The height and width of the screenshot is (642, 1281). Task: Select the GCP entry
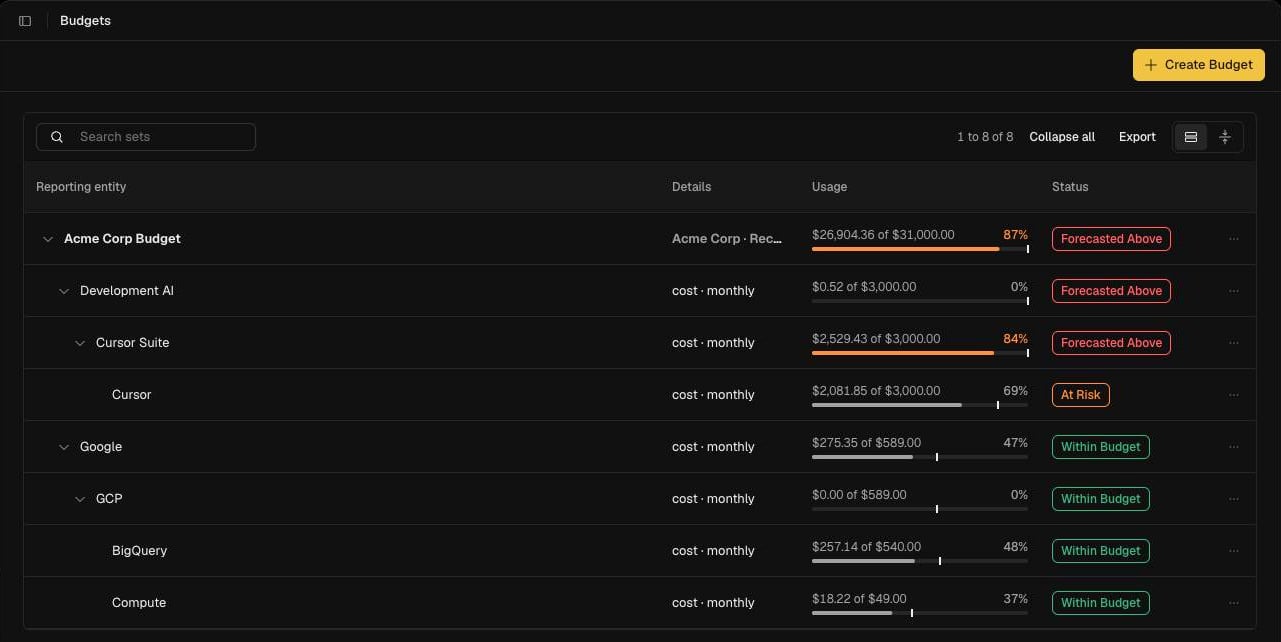click(109, 499)
